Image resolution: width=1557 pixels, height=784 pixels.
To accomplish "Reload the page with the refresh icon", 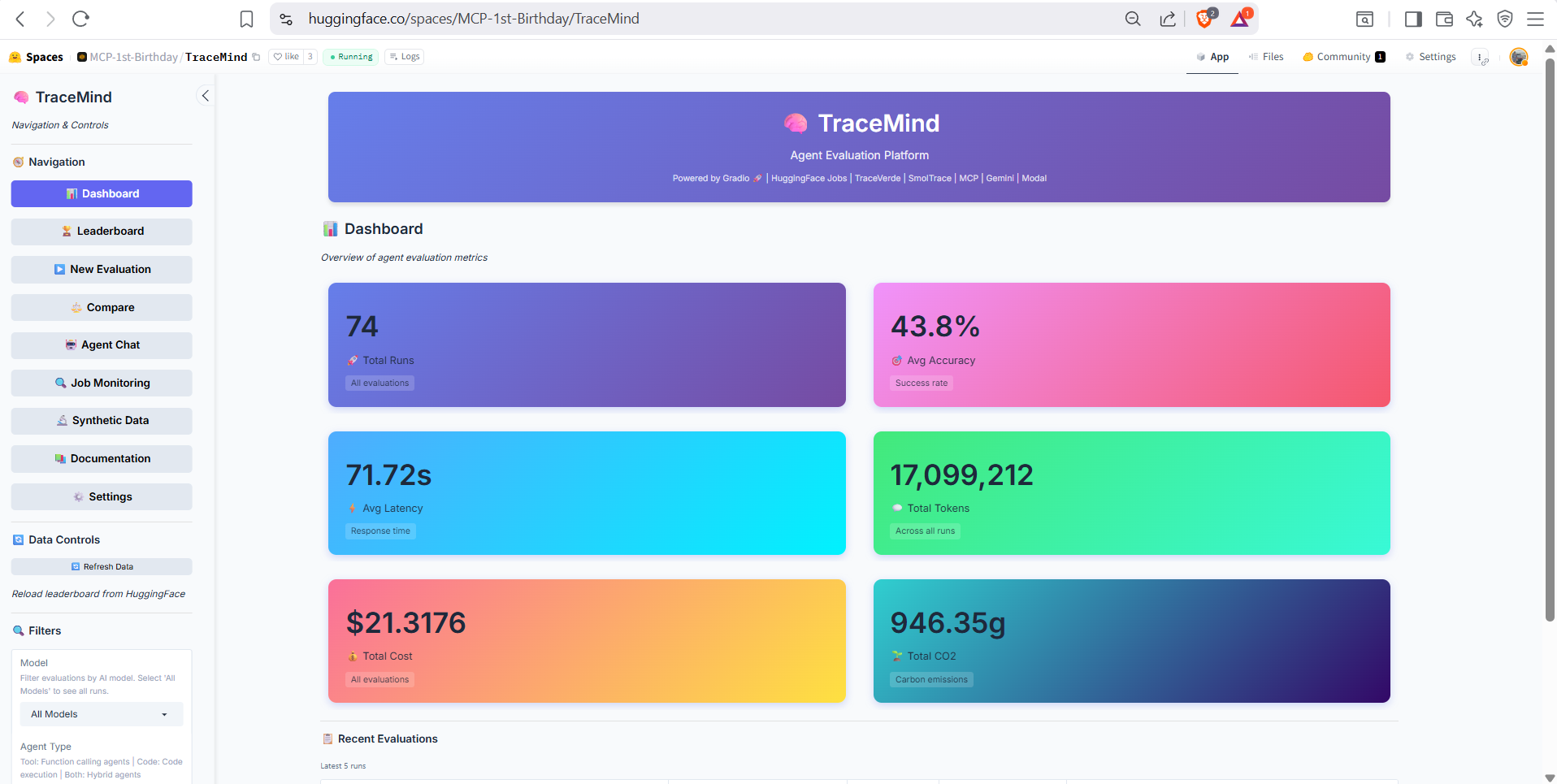I will (80, 19).
